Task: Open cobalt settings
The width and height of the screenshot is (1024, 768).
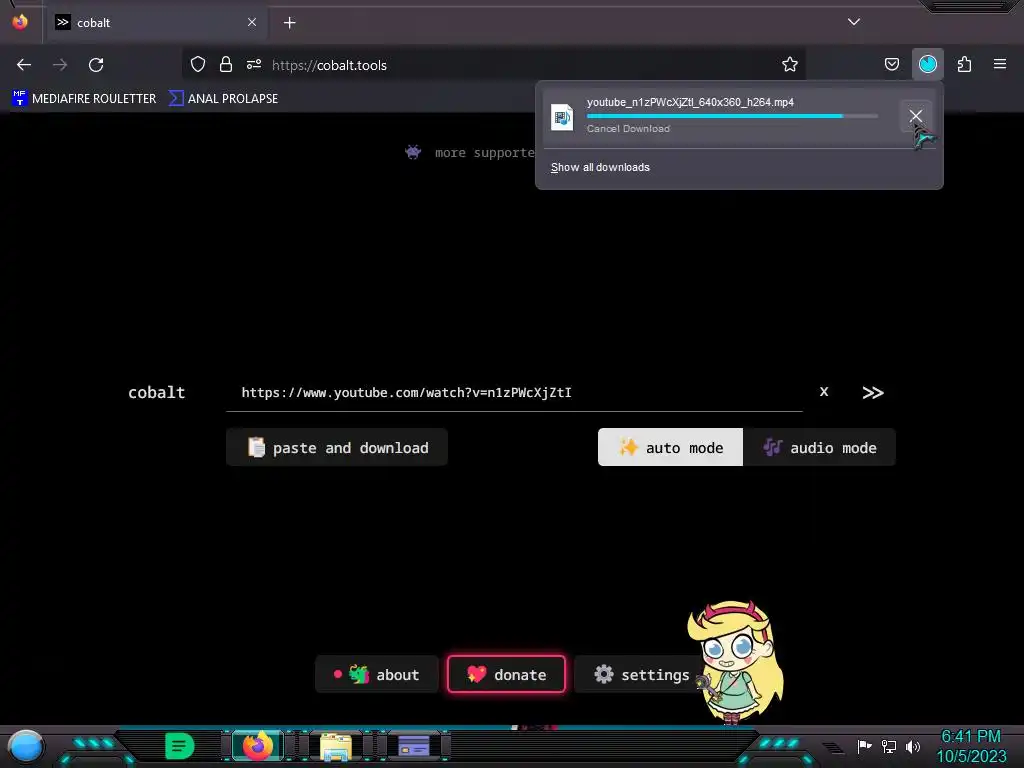Action: (x=641, y=674)
